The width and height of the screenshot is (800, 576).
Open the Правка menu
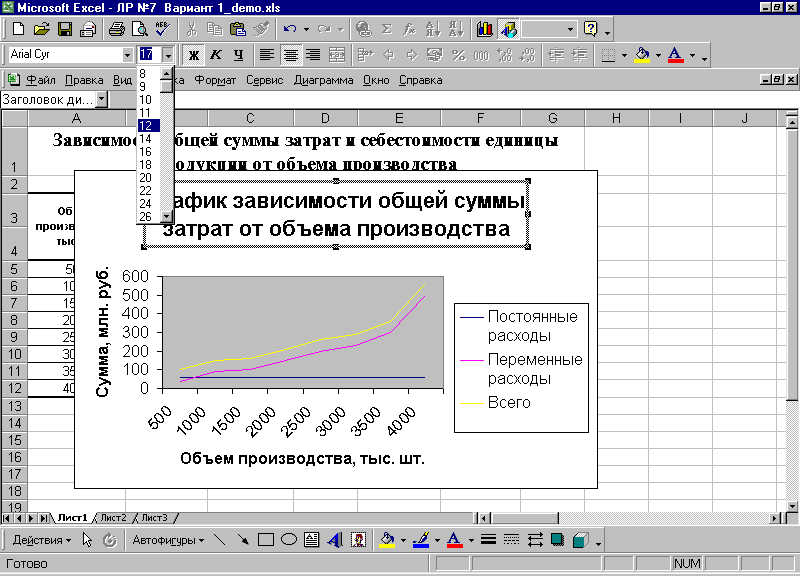84,80
